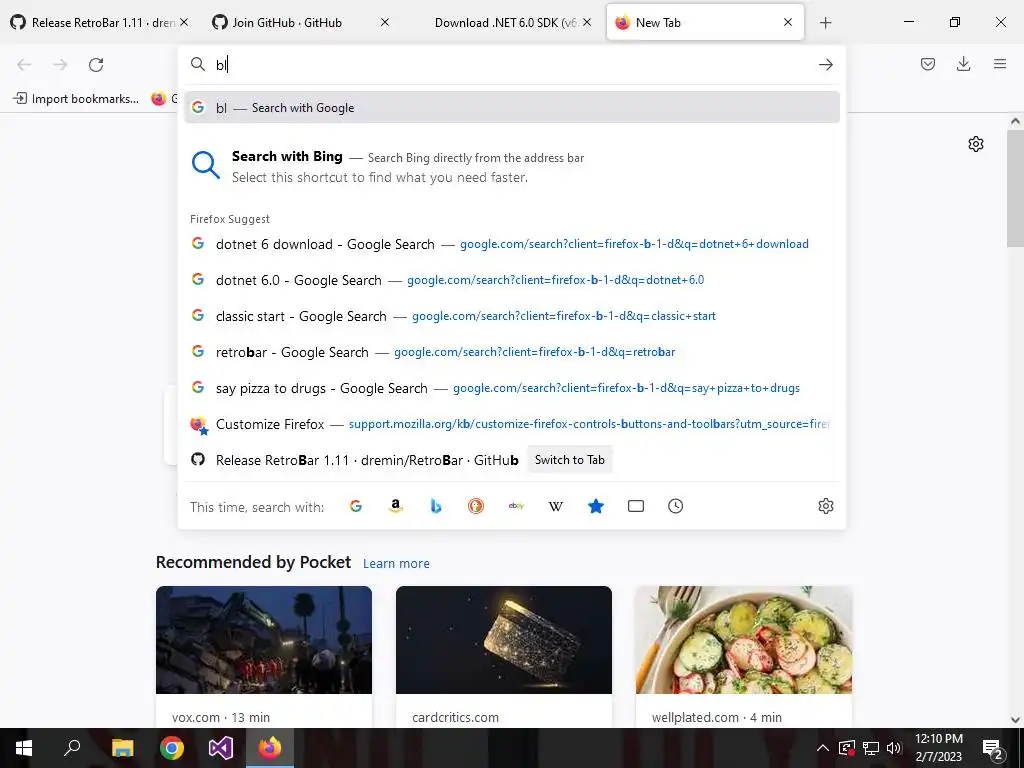This screenshot has height=768, width=1024.
Task: Open 'dotnet 6.0 - Google Search' suggestion
Action: pyautogui.click(x=512, y=280)
